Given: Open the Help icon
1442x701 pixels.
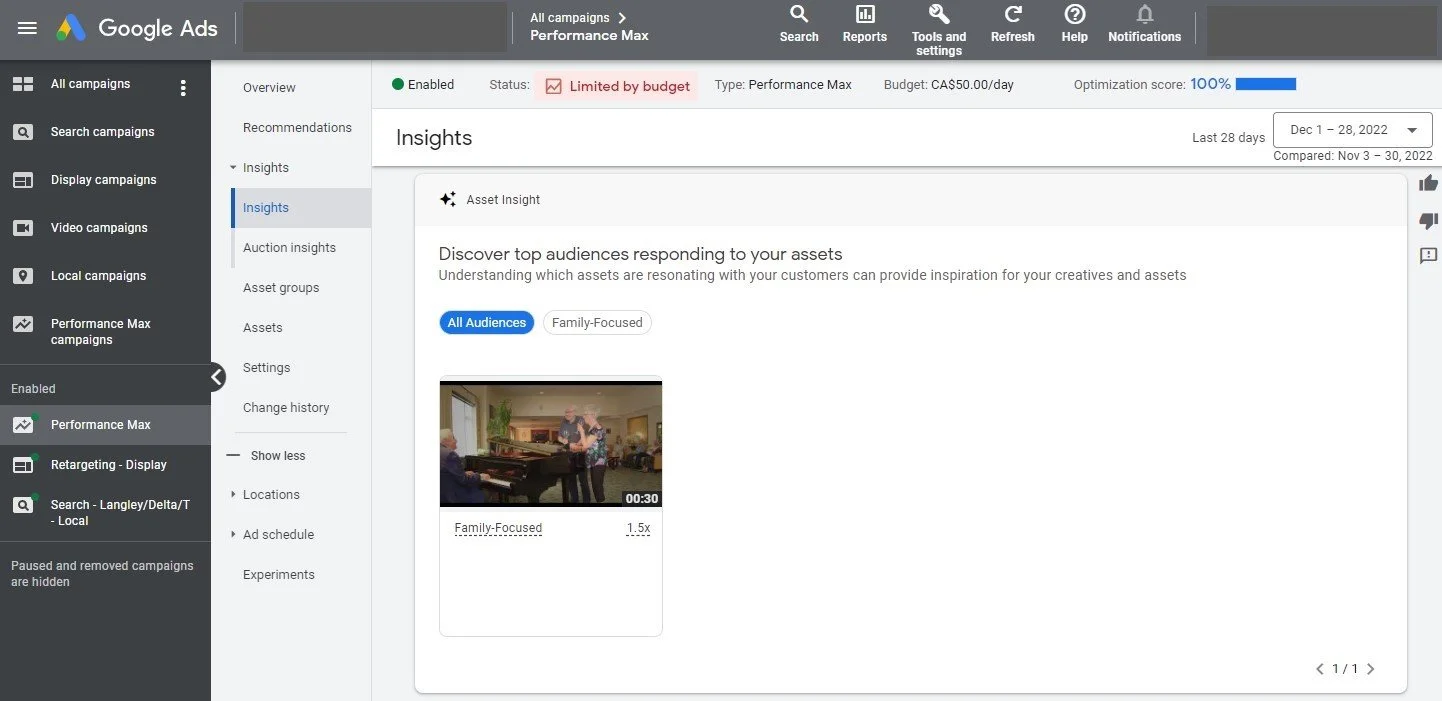Looking at the screenshot, I should [1074, 24].
